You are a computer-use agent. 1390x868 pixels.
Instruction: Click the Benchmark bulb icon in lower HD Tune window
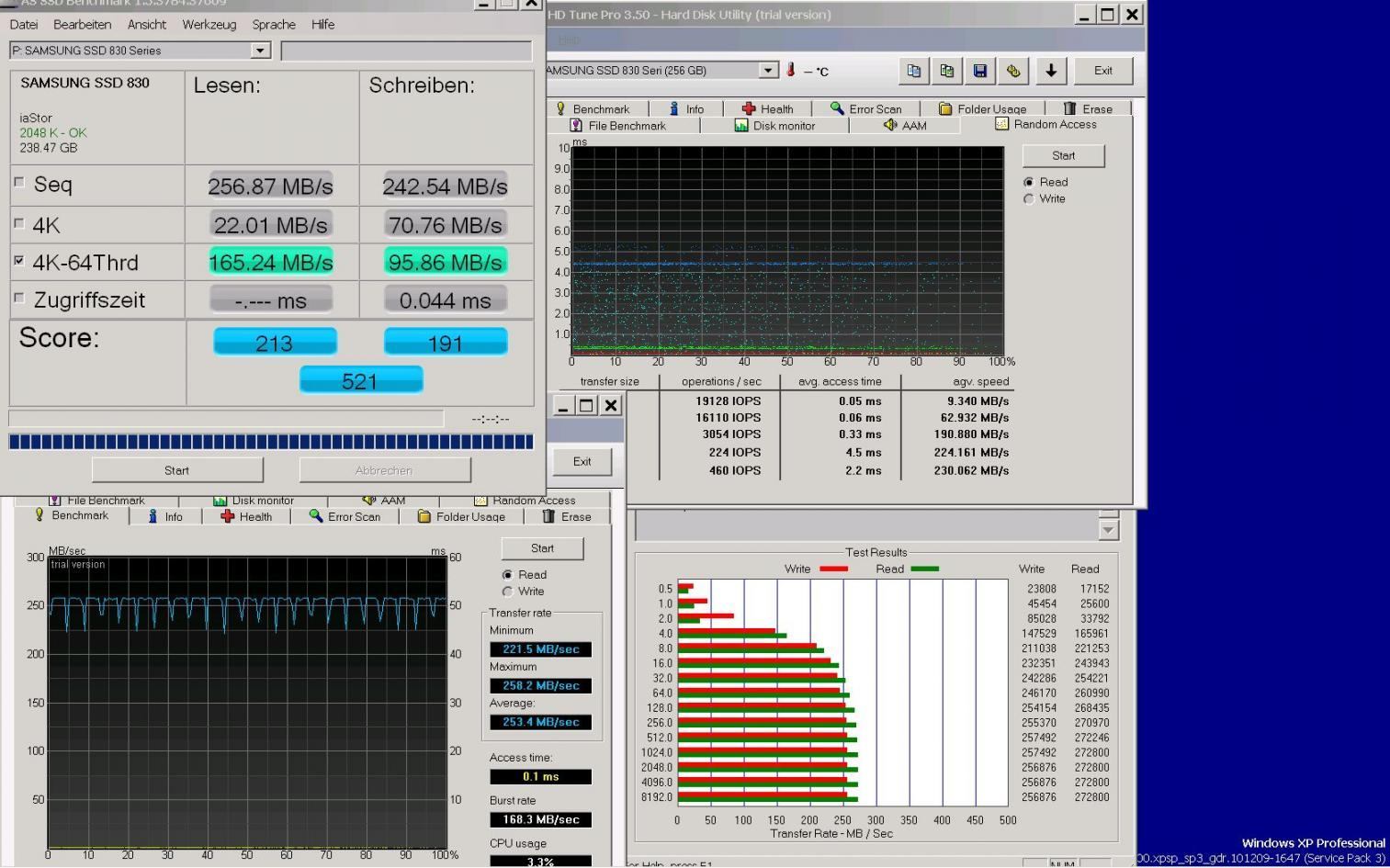click(40, 514)
